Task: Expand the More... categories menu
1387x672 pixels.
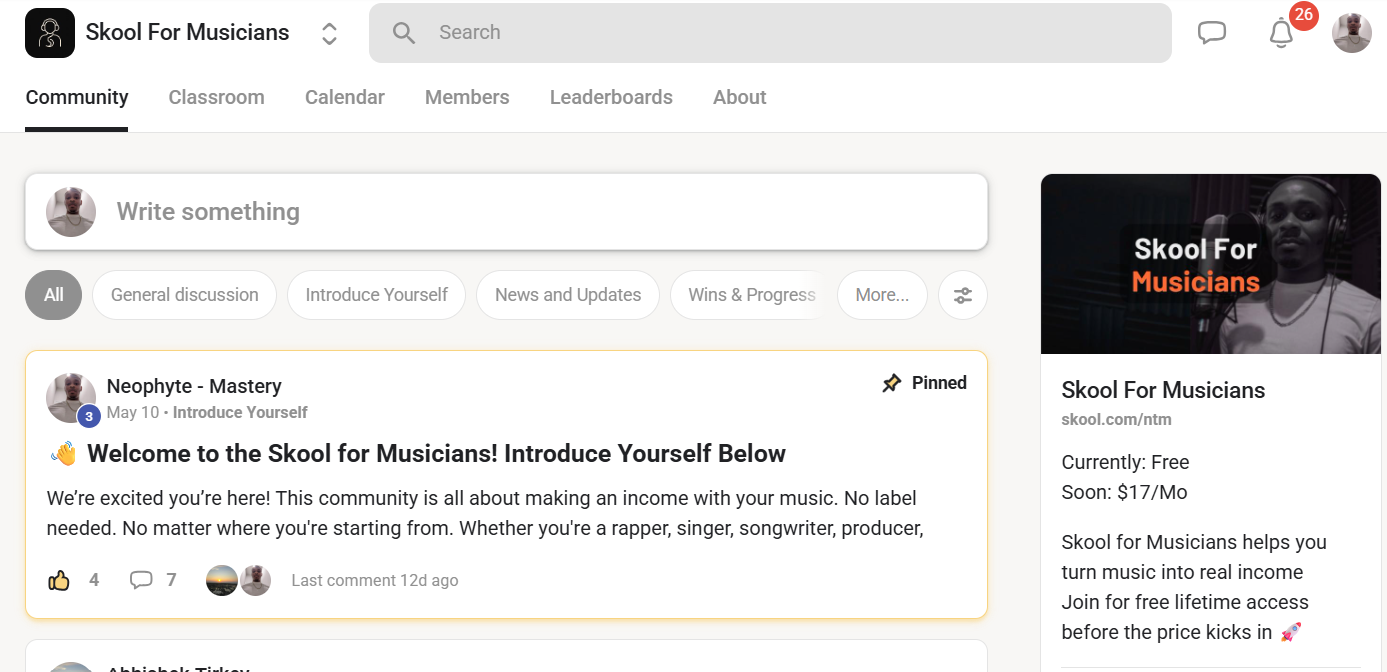Action: pos(882,295)
